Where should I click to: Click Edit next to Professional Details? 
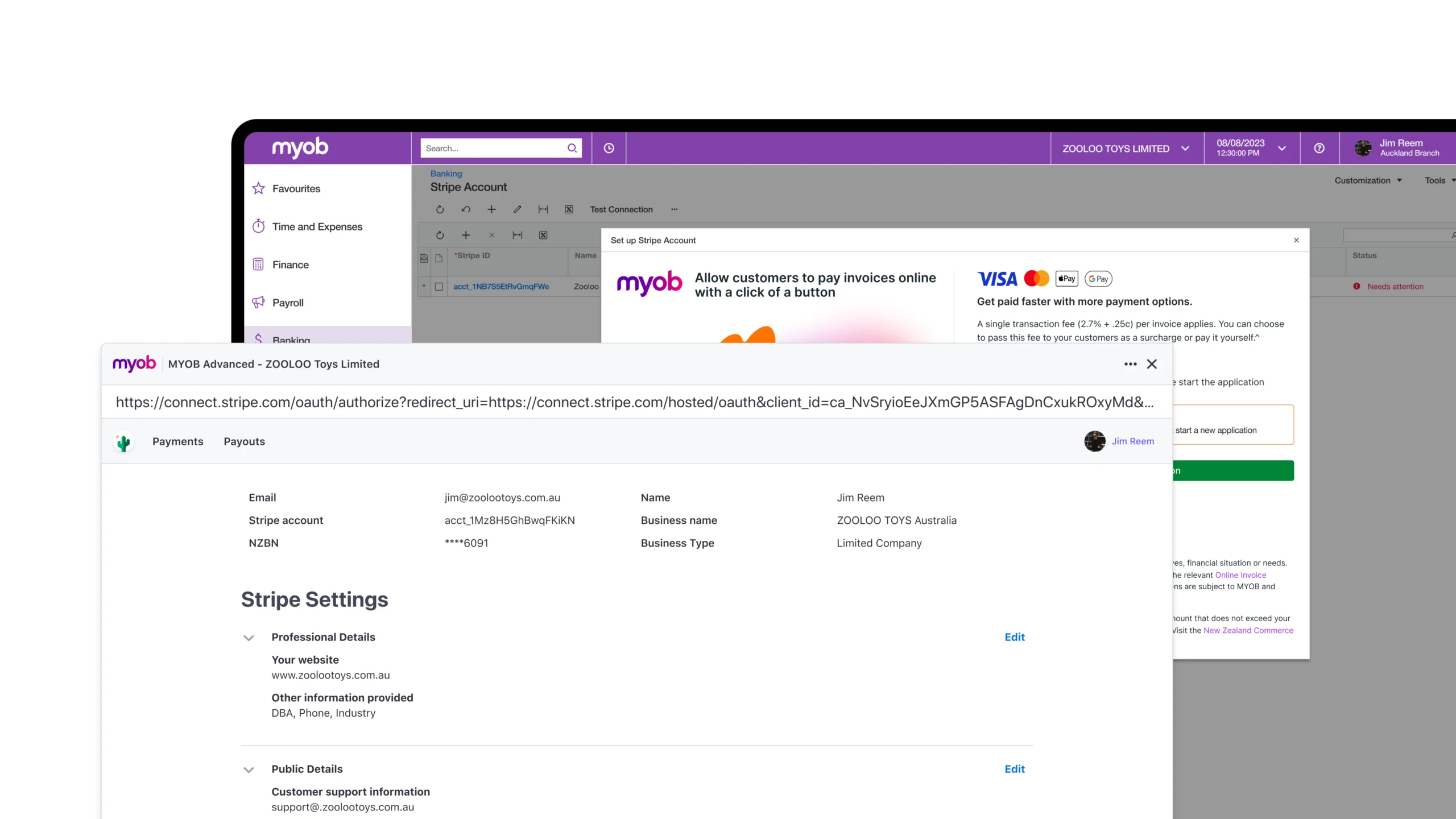point(1014,637)
